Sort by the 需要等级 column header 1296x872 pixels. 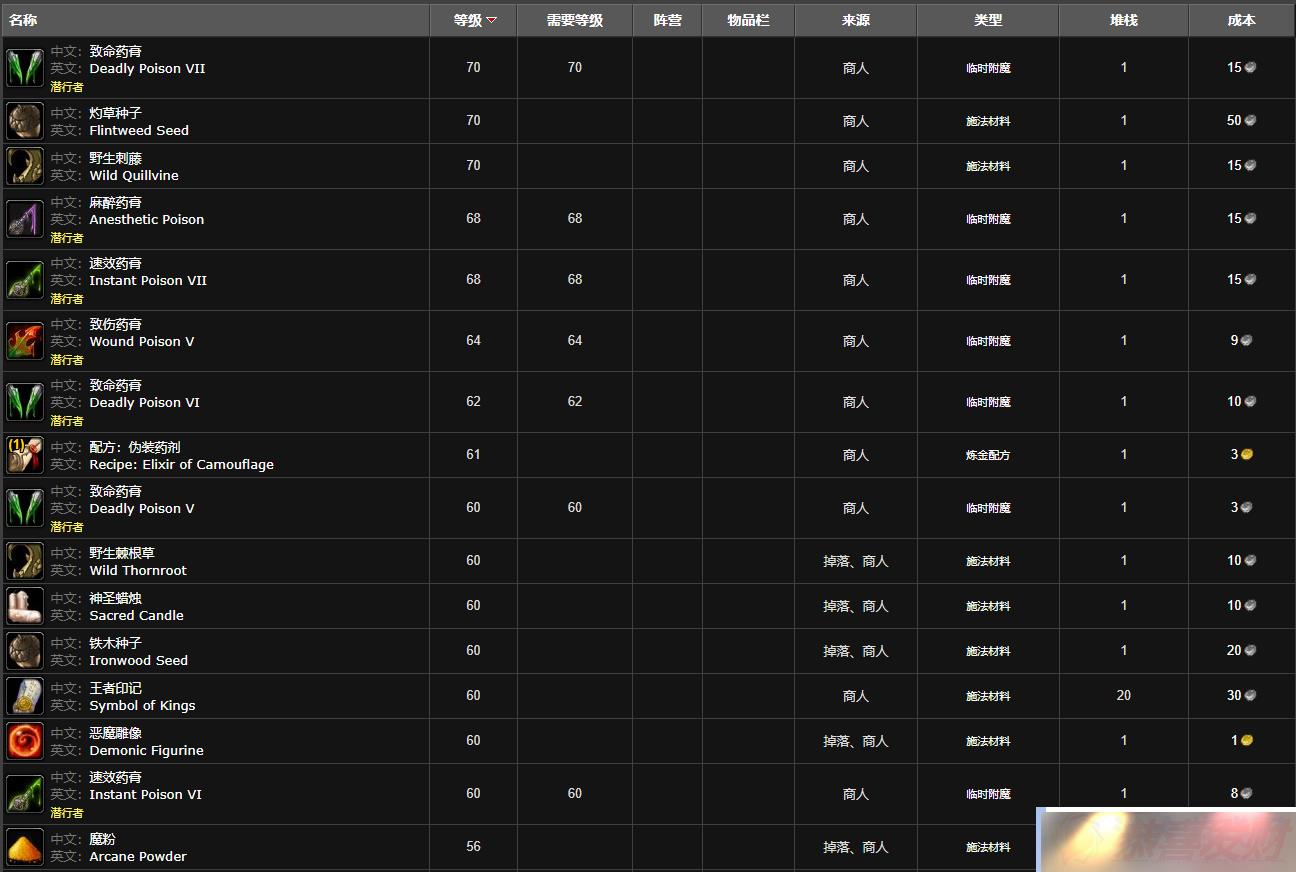575,20
